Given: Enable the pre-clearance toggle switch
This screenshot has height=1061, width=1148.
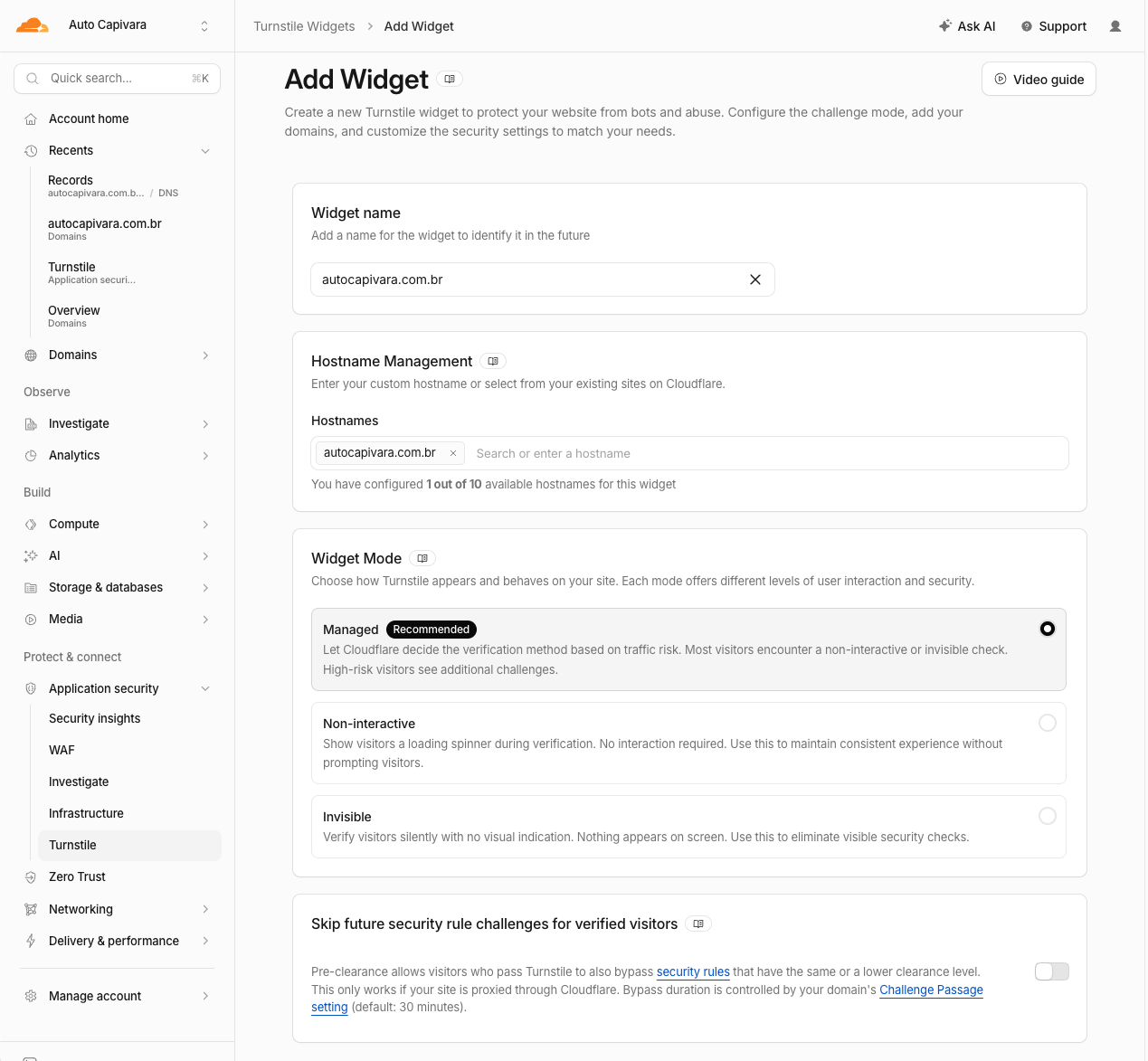Looking at the screenshot, I should [1052, 971].
